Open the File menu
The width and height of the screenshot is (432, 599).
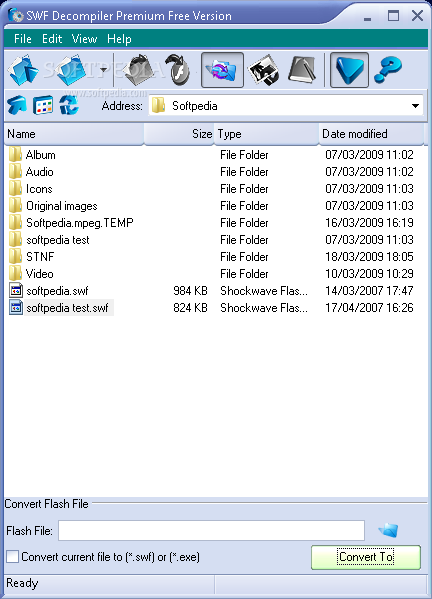click(x=23, y=39)
